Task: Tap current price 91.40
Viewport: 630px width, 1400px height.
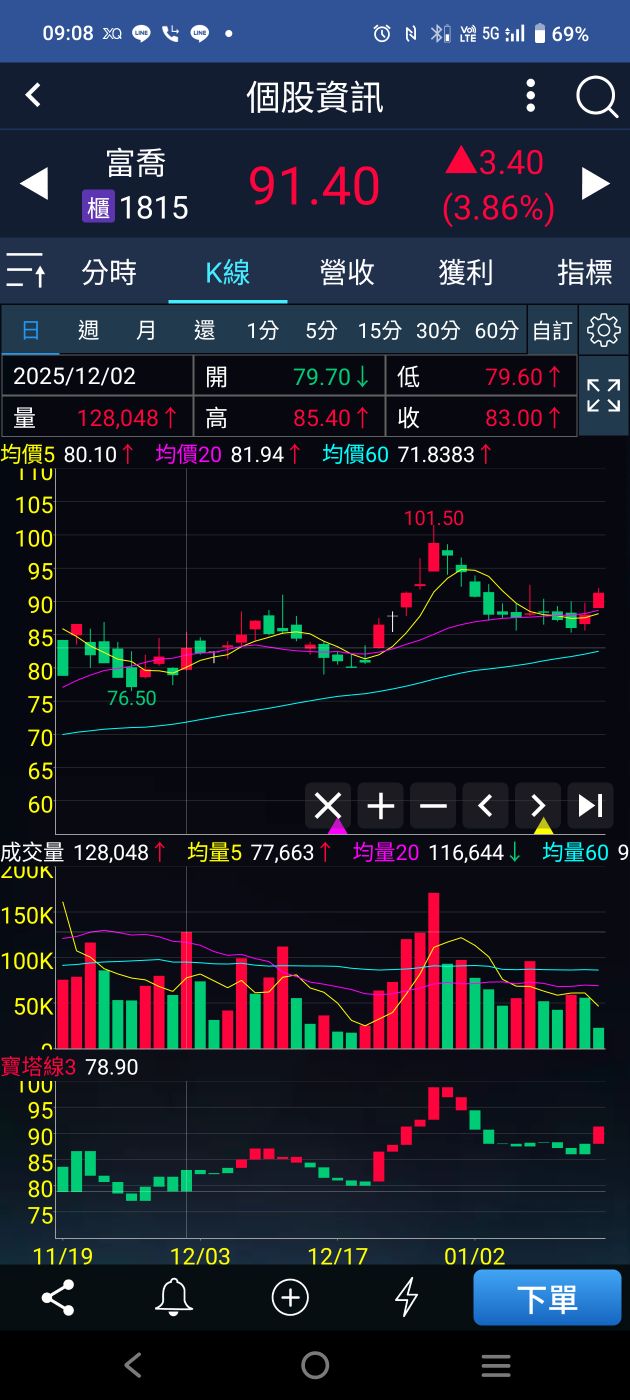Action: [x=314, y=185]
